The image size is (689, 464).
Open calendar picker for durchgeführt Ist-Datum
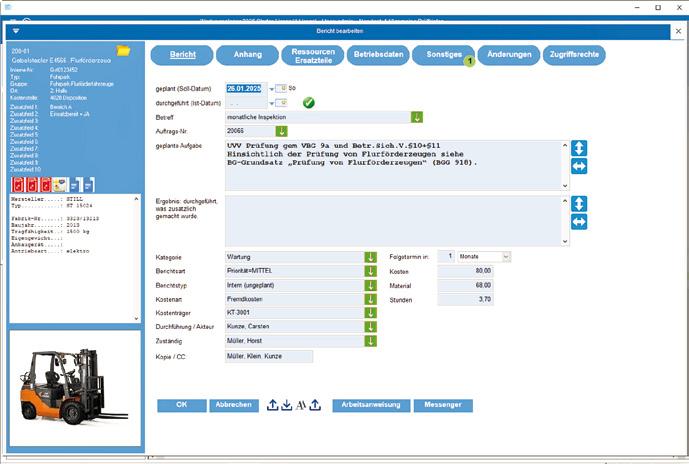coord(281,103)
